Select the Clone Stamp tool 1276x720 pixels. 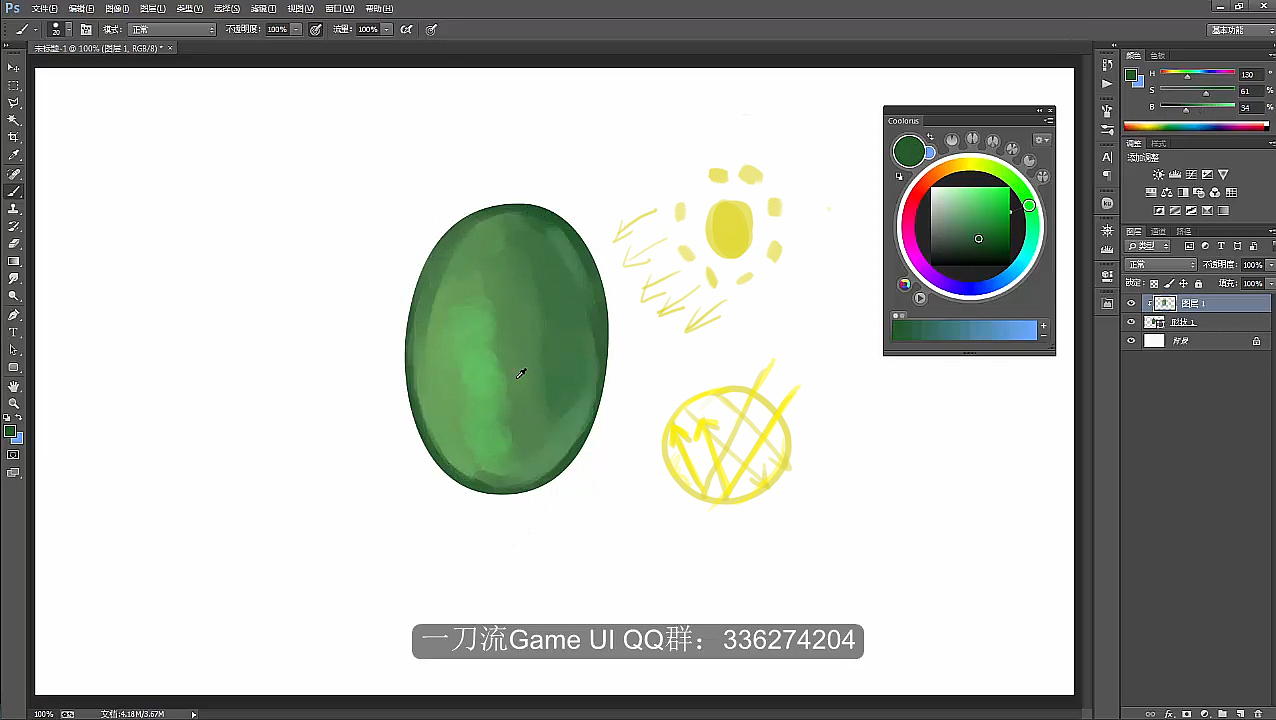coord(13,208)
